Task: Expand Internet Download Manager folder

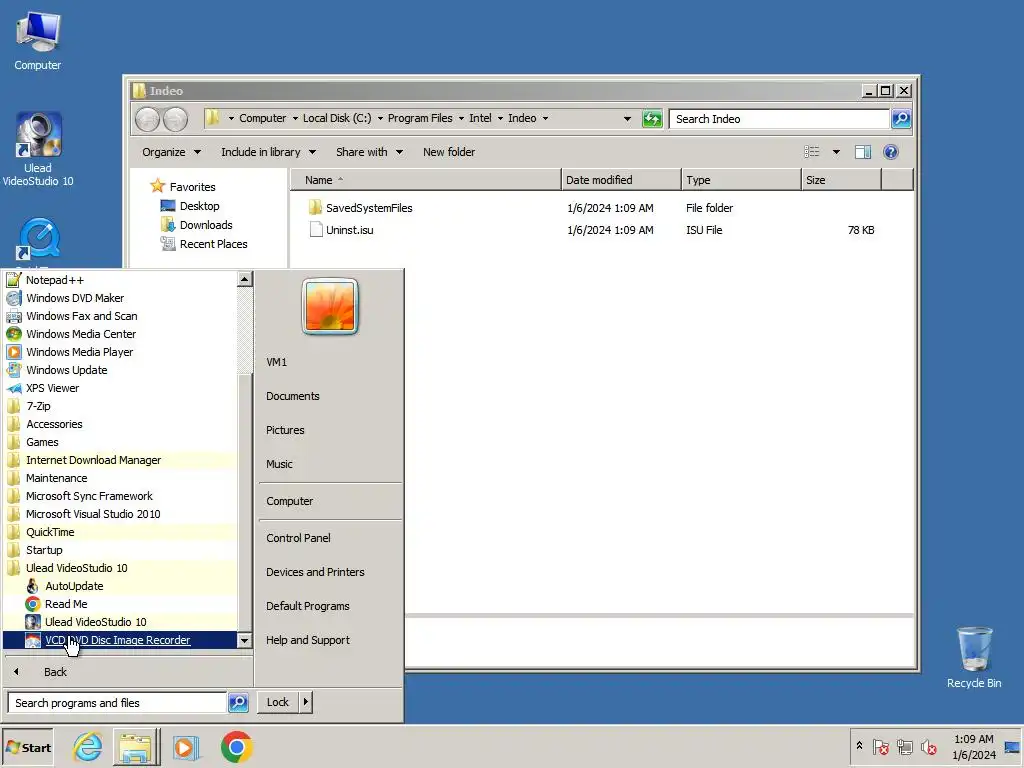Action: click(x=120, y=460)
